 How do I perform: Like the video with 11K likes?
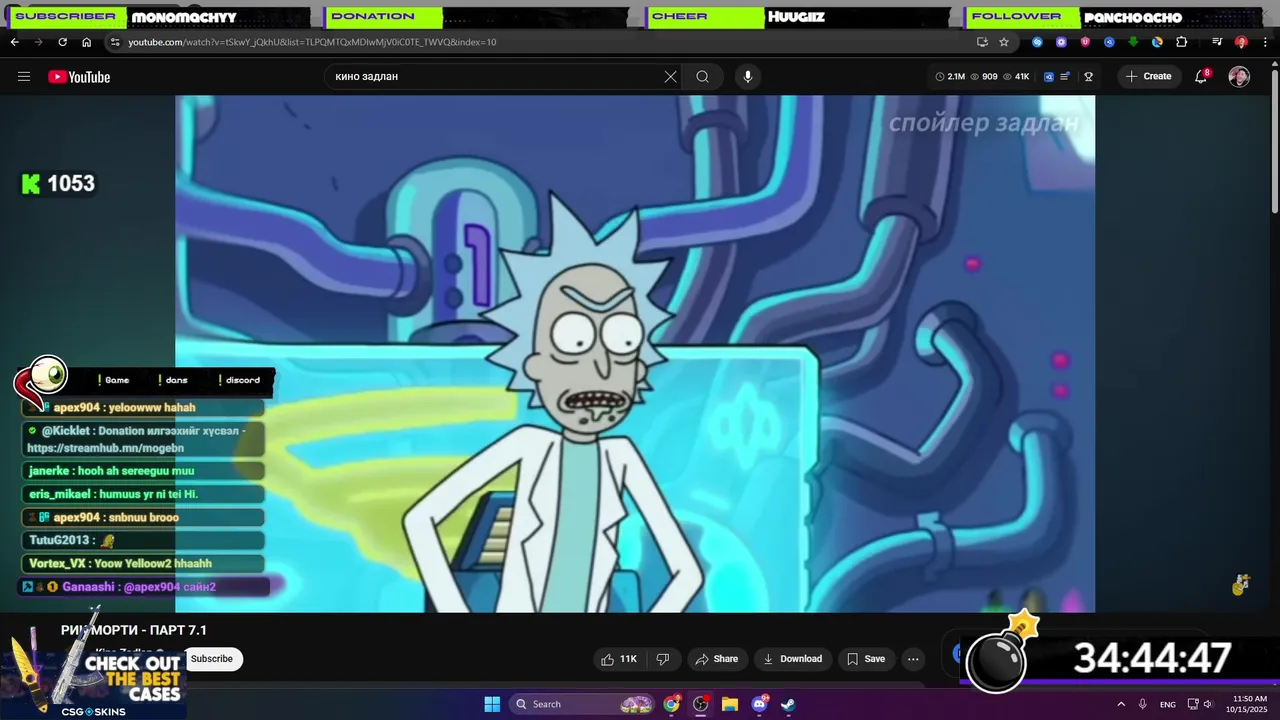[x=619, y=659]
